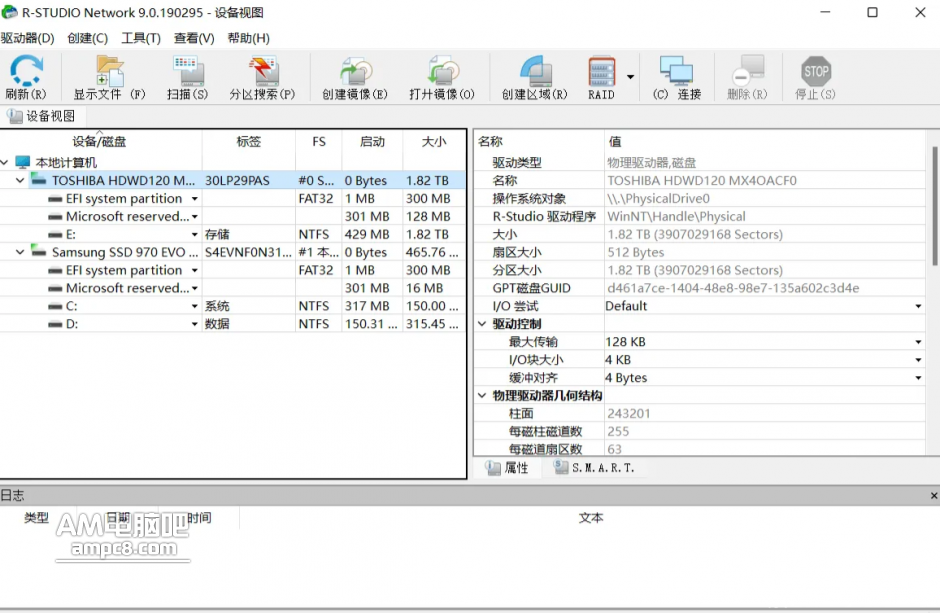940x613 pixels.
Task: Launch Partition Search (分区搜索)
Action: click(x=263, y=77)
